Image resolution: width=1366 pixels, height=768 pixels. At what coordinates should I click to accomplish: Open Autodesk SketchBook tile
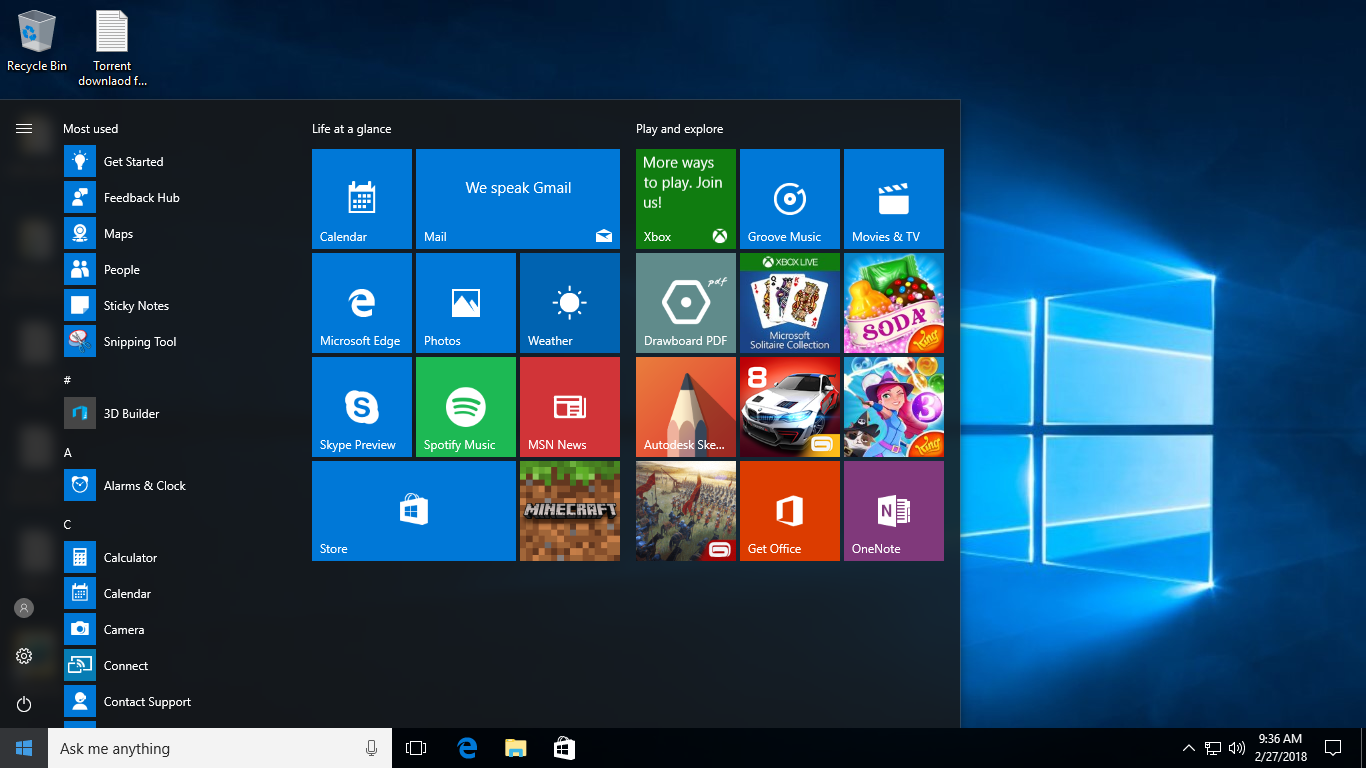(686, 407)
